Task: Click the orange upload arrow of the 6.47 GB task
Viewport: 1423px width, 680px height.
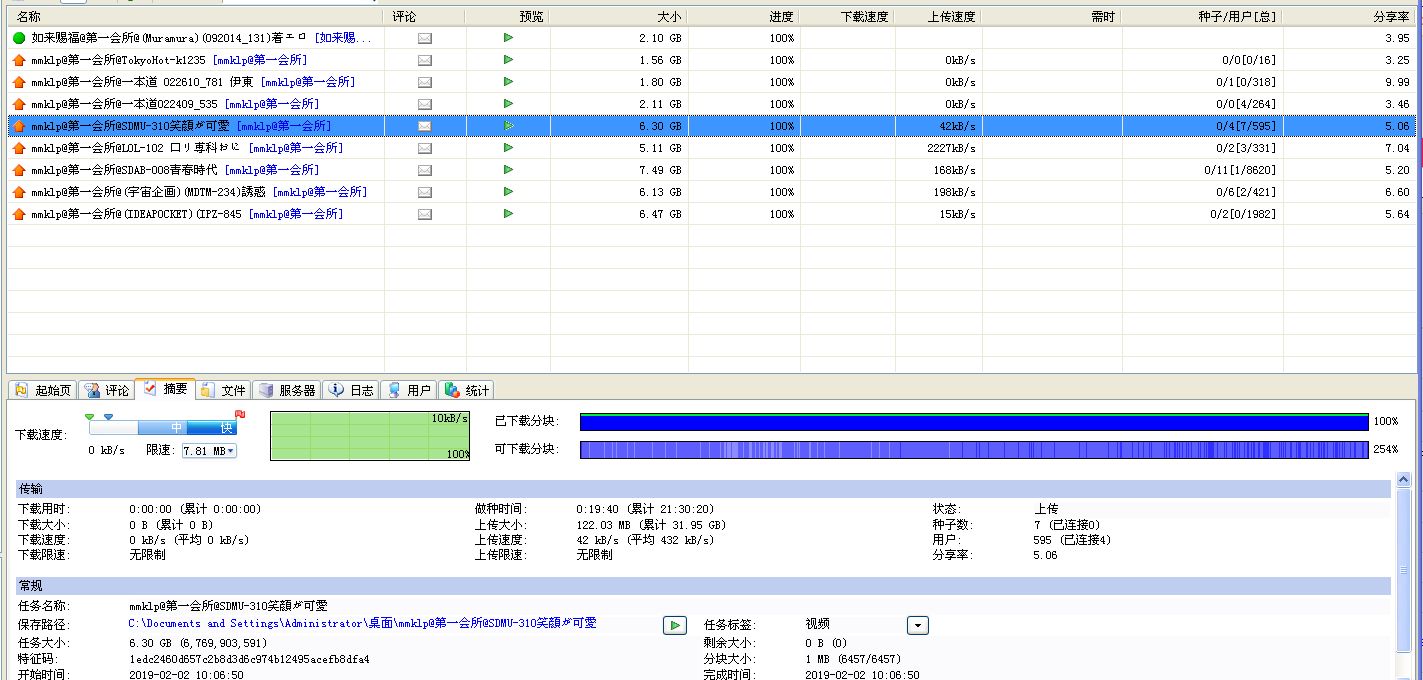Action: 19,214
